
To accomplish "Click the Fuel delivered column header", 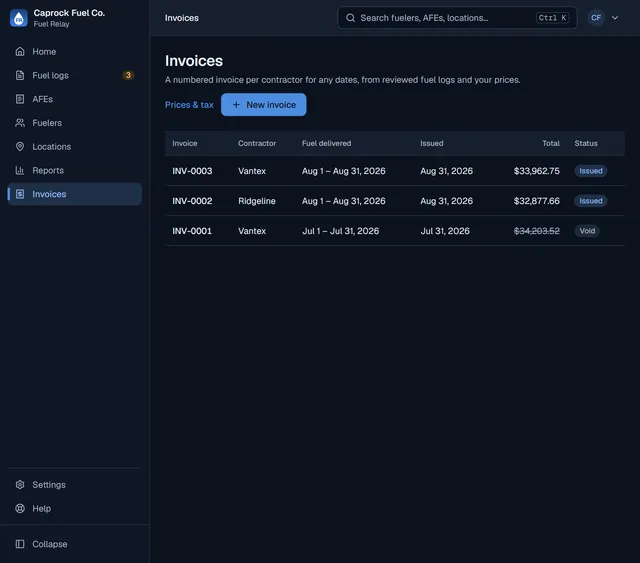I will (326, 143).
